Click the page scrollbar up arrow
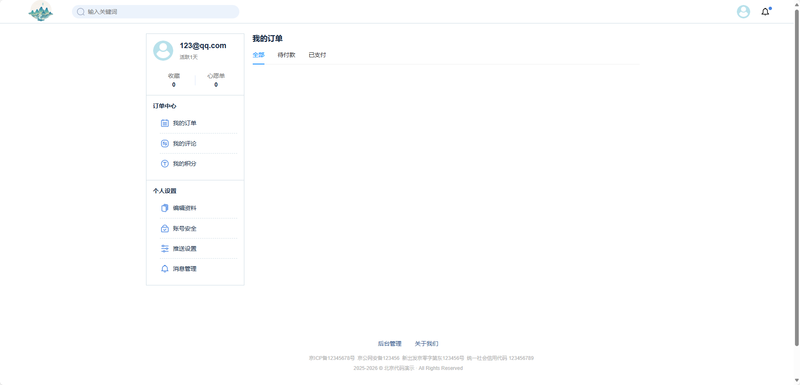 [x=796, y=4]
